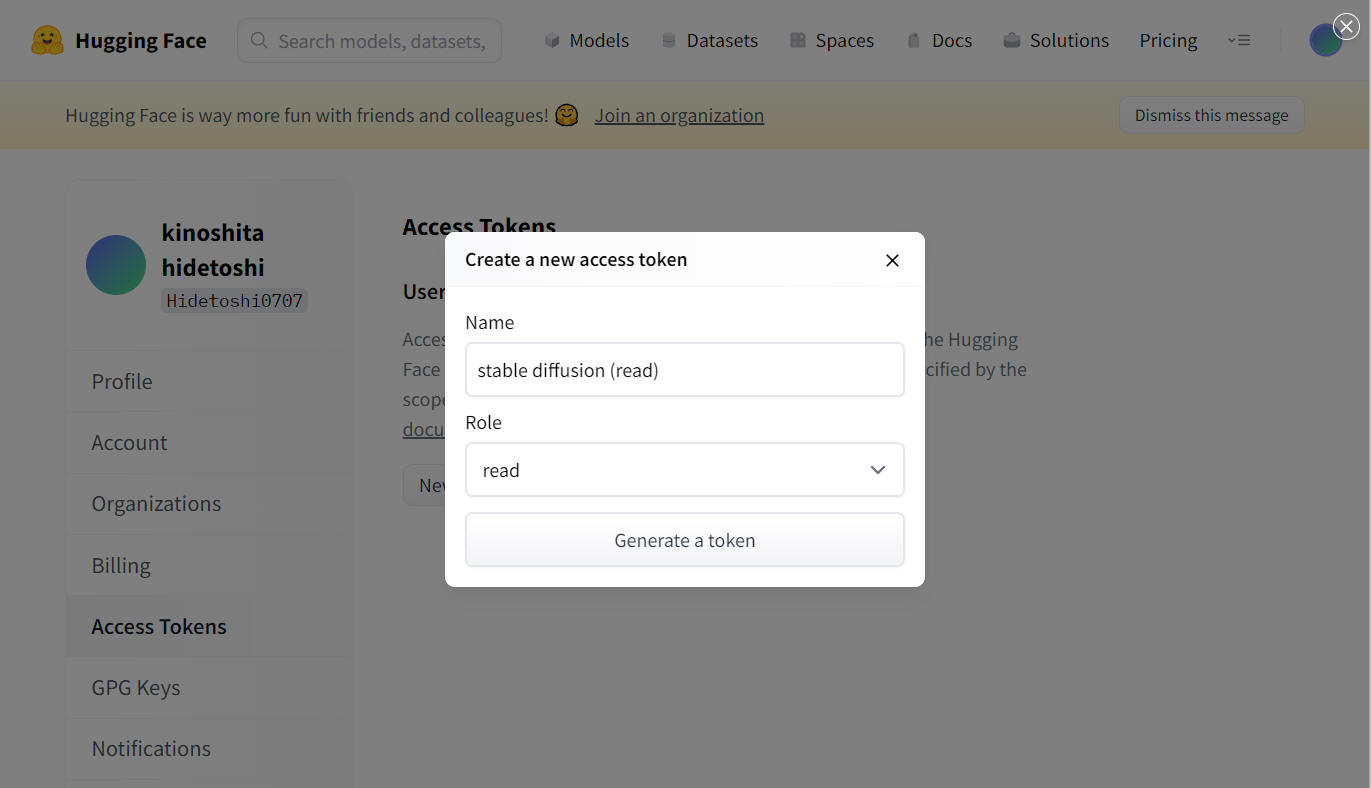Click the Access Tokens page heading
The width and height of the screenshot is (1371, 788).
click(479, 227)
